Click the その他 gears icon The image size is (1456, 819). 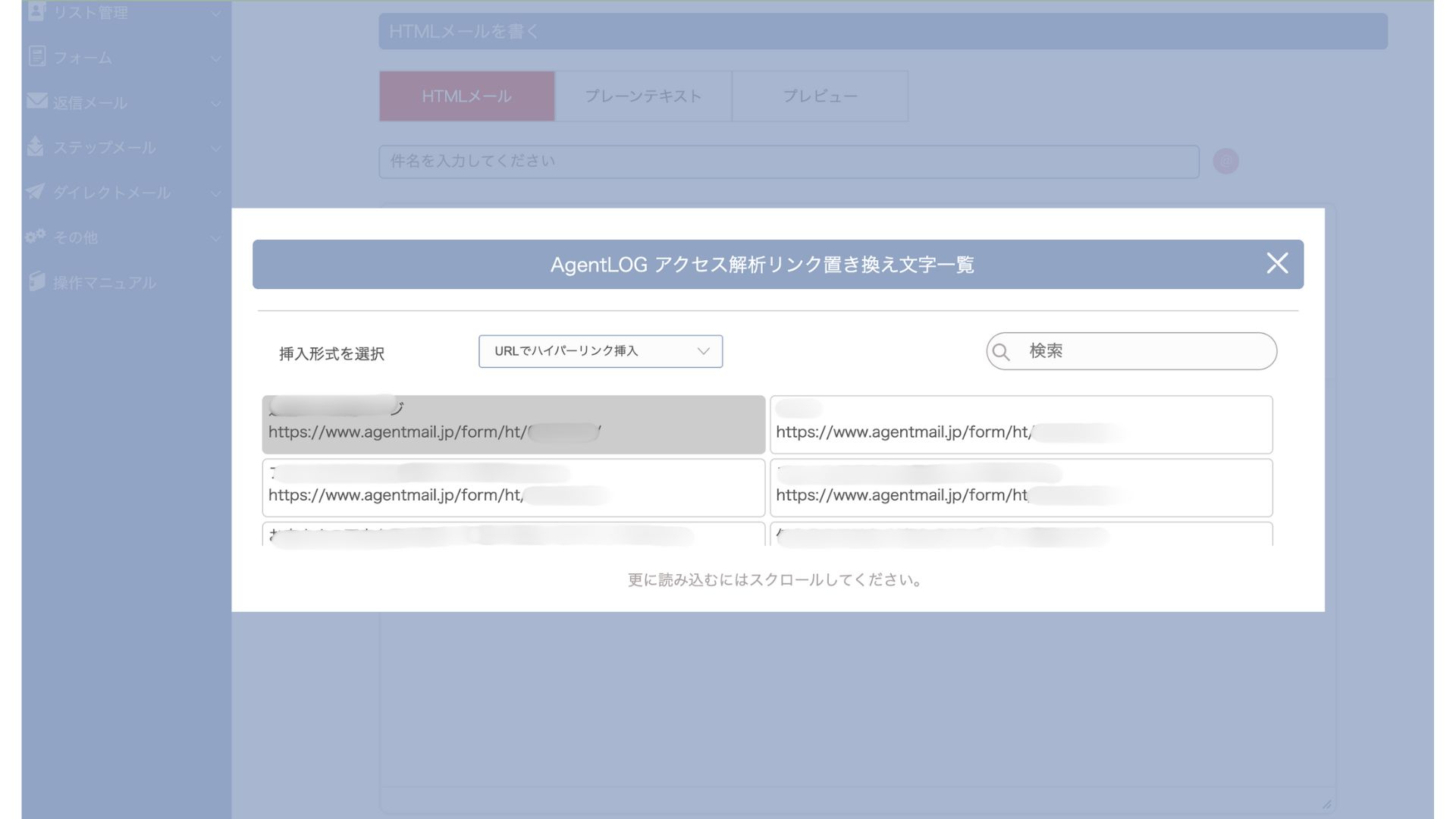[x=35, y=236]
